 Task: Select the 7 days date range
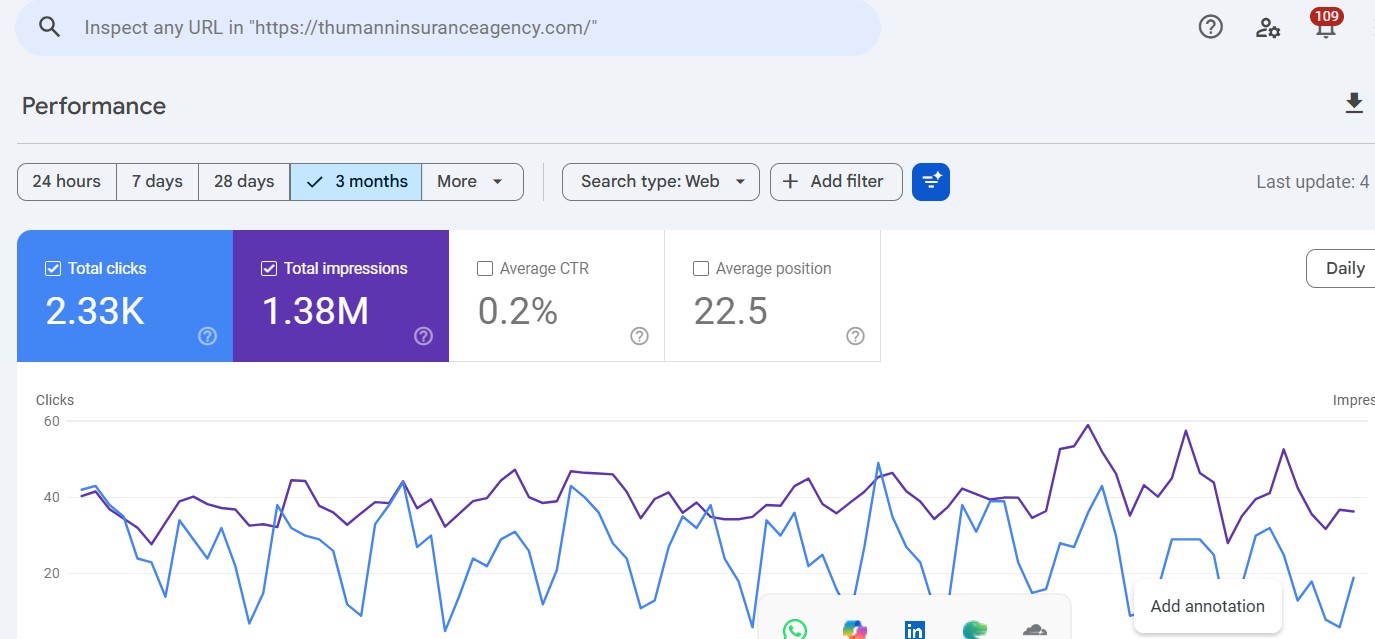(158, 181)
